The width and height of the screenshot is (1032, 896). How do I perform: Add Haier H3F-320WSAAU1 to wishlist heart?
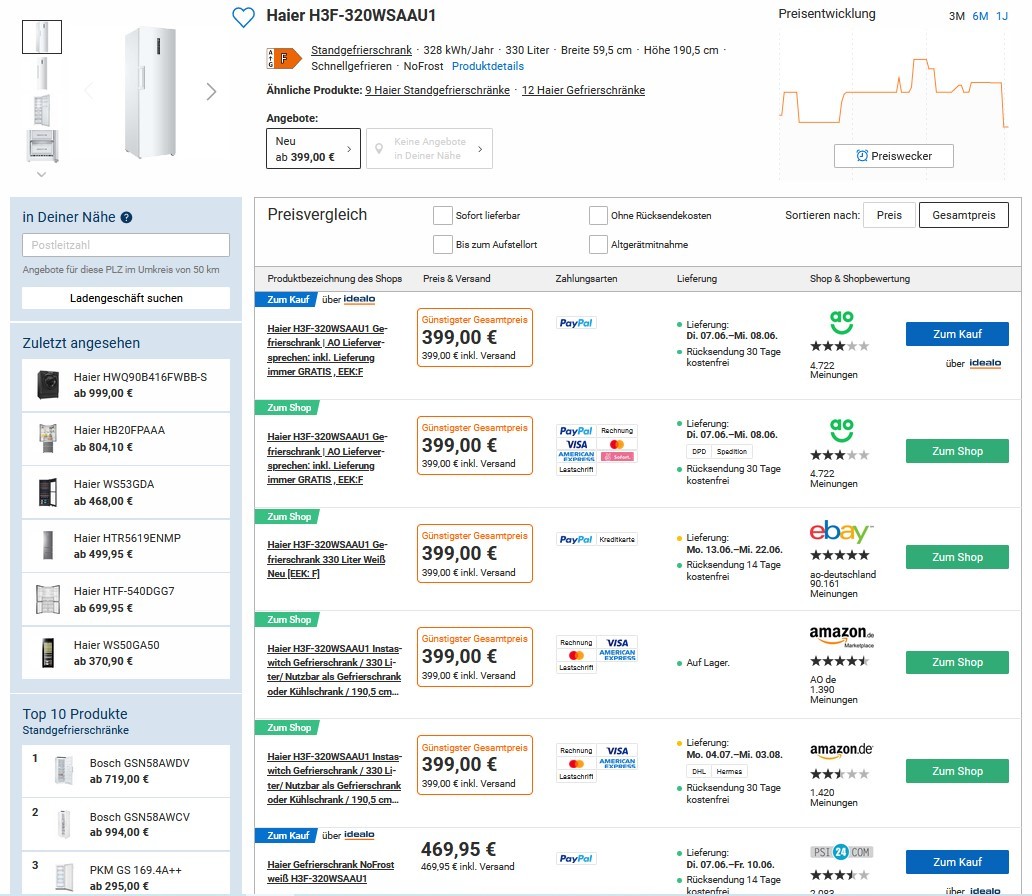point(244,17)
